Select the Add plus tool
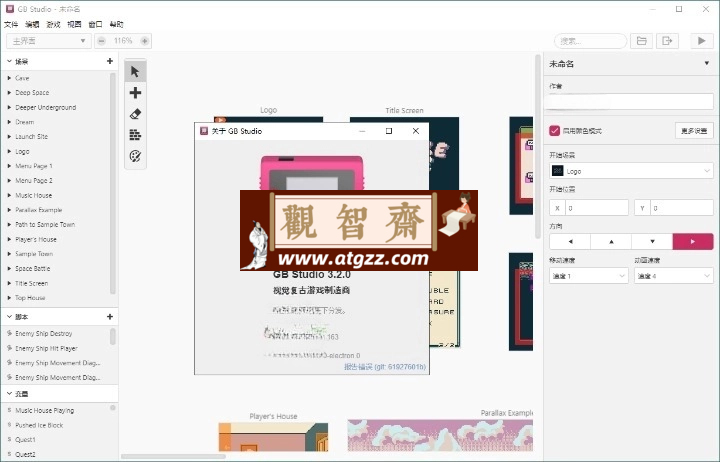The image size is (720, 462). pyautogui.click(x=135, y=93)
